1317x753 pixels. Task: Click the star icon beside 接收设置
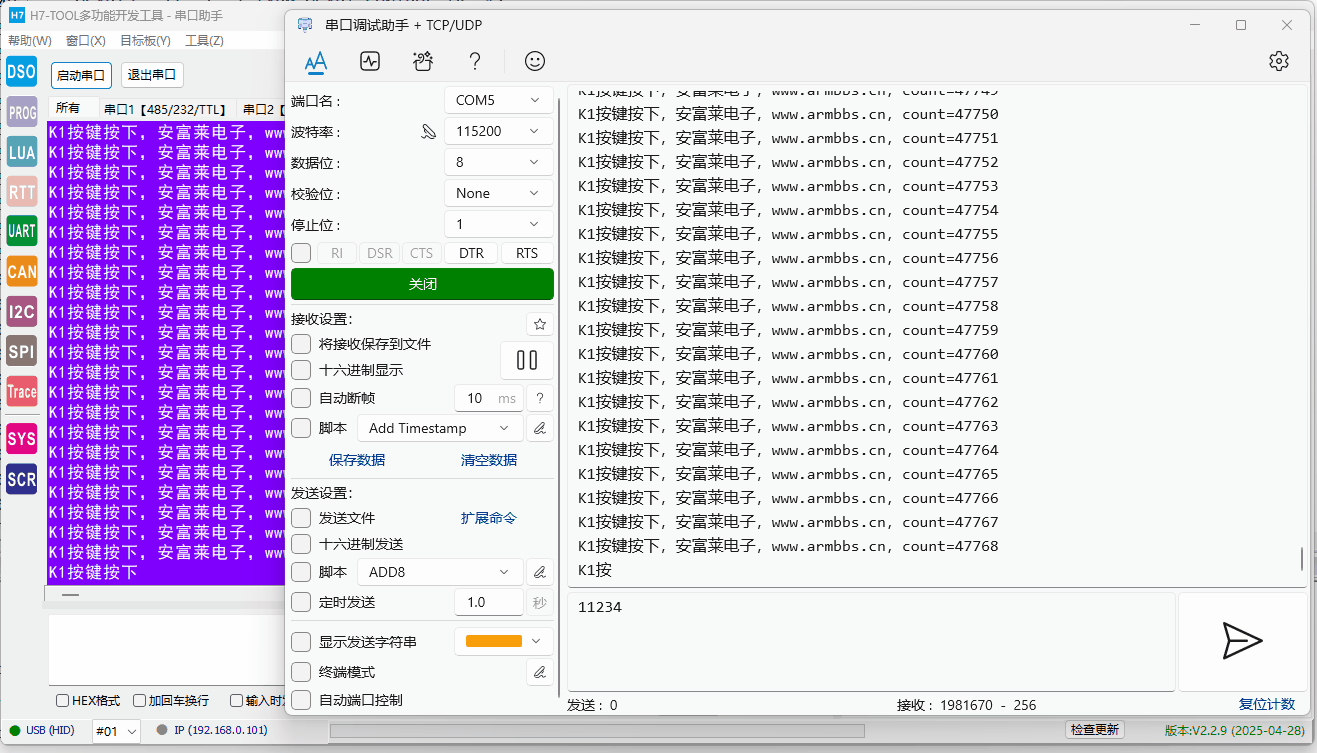540,324
